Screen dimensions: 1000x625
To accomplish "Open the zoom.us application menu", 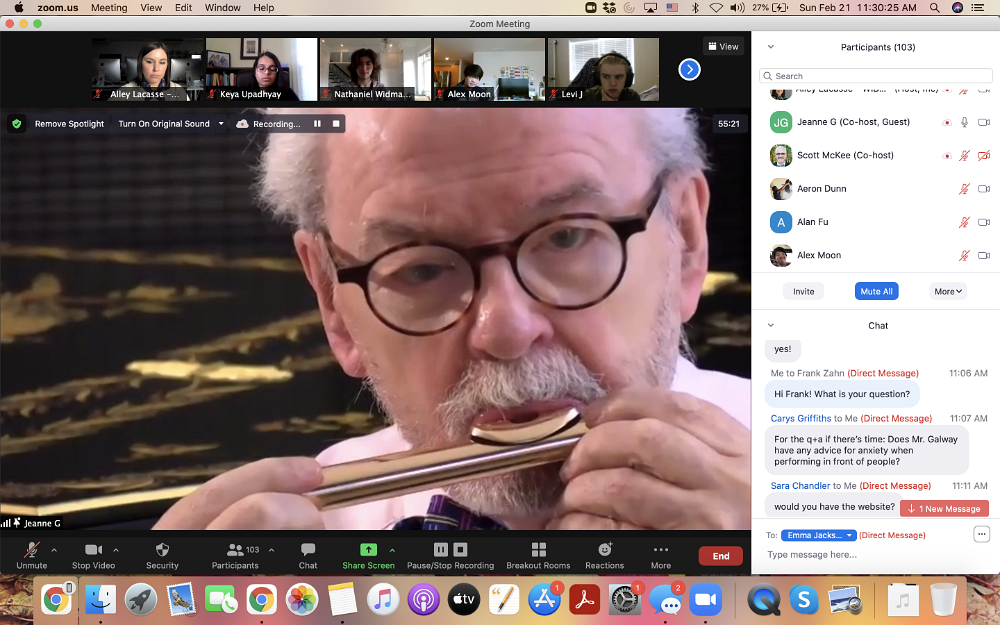I will pos(57,8).
